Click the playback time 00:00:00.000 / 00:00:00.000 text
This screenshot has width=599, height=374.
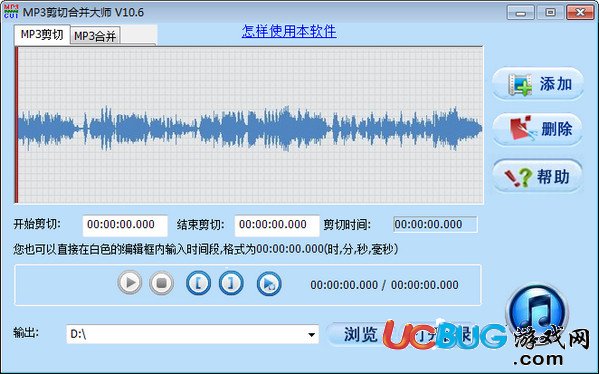tap(384, 285)
